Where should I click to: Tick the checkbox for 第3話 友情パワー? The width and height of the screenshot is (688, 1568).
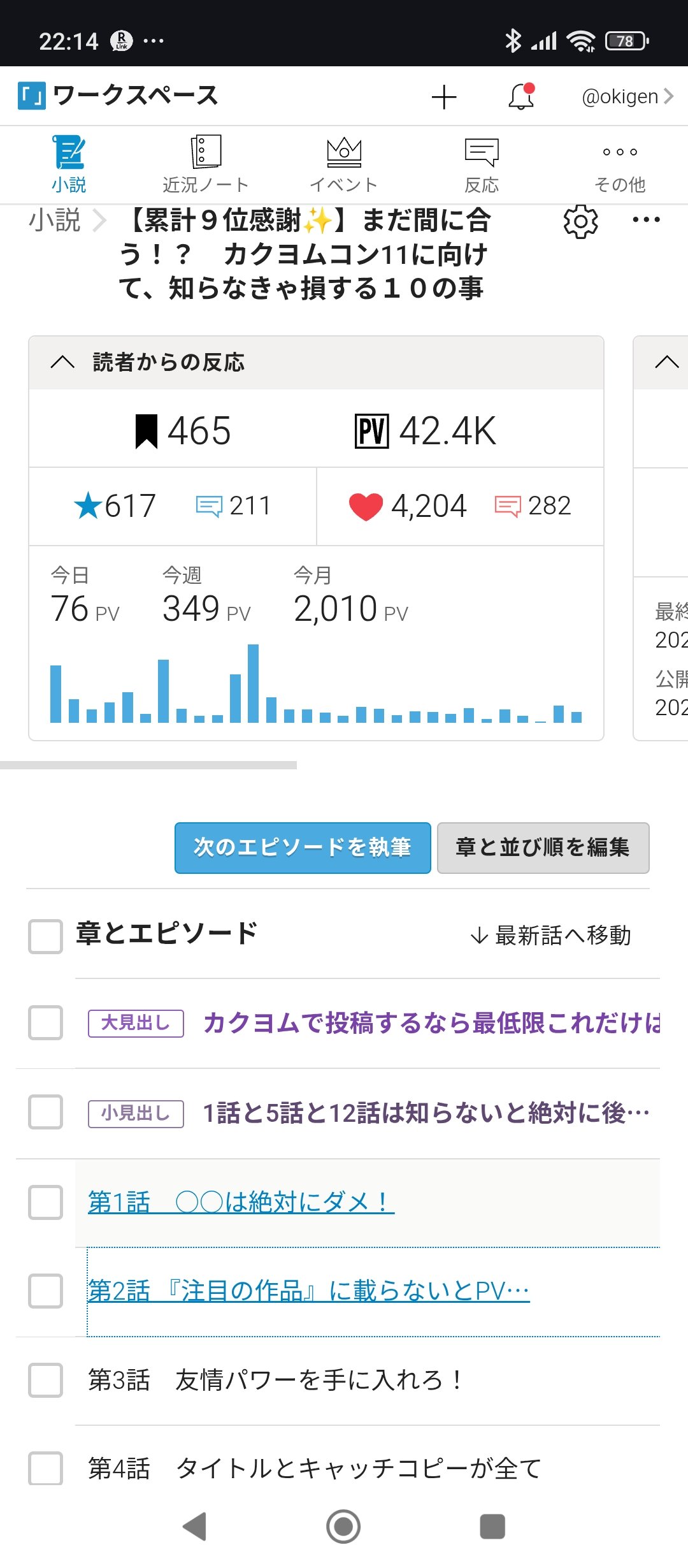(45, 1380)
